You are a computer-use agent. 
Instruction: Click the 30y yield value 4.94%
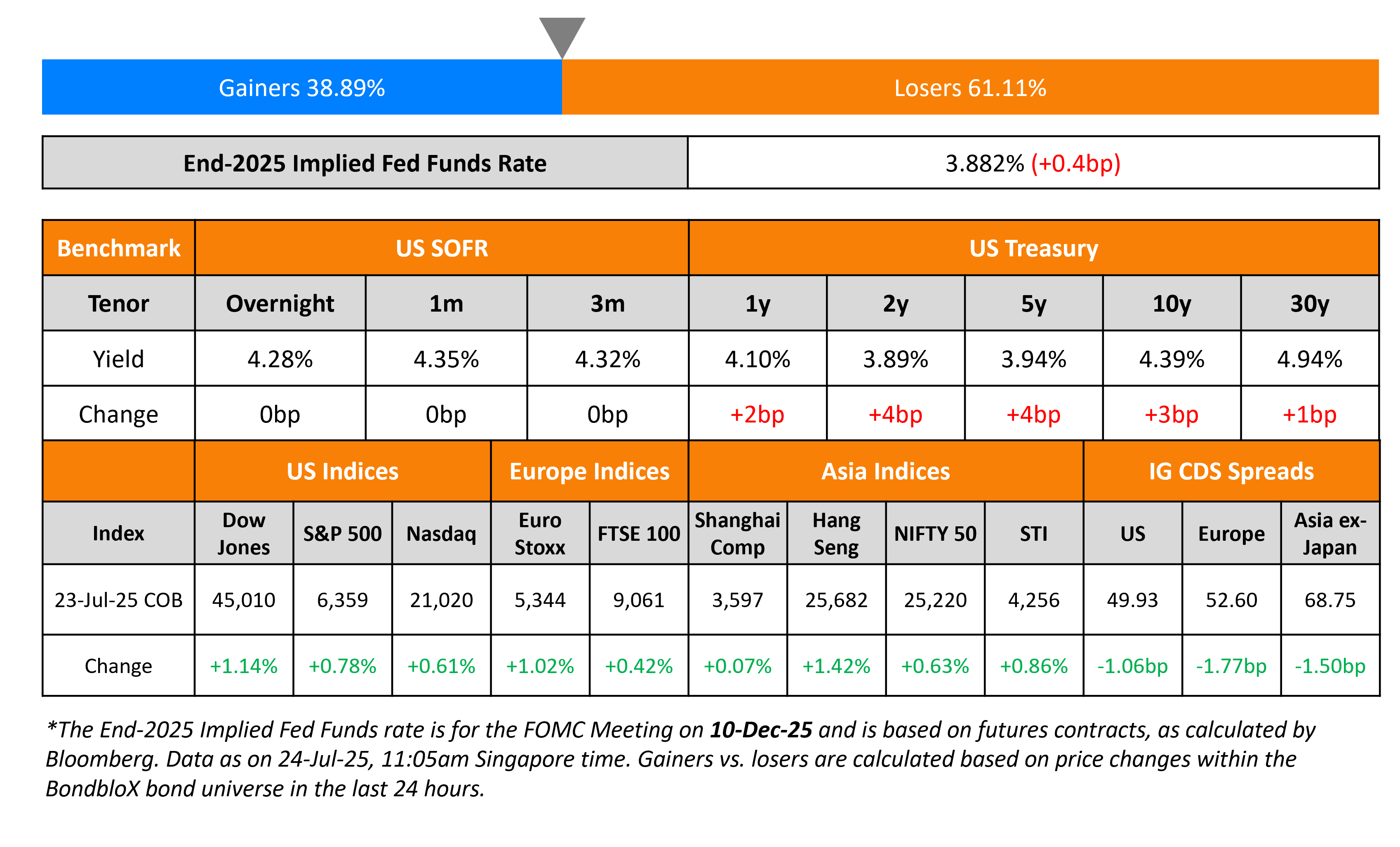[x=1310, y=359]
